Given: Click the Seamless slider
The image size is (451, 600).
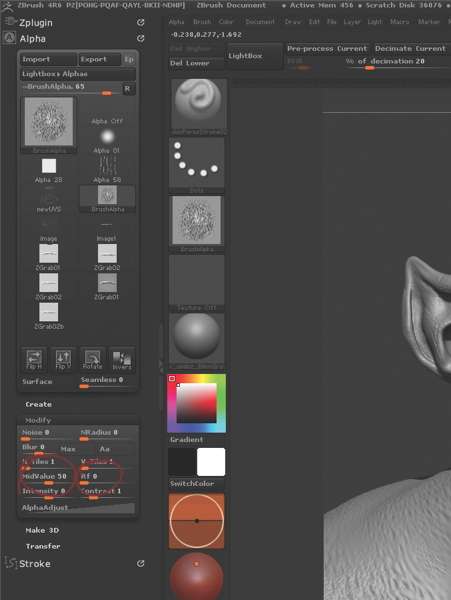Looking at the screenshot, I should [x=107, y=382].
